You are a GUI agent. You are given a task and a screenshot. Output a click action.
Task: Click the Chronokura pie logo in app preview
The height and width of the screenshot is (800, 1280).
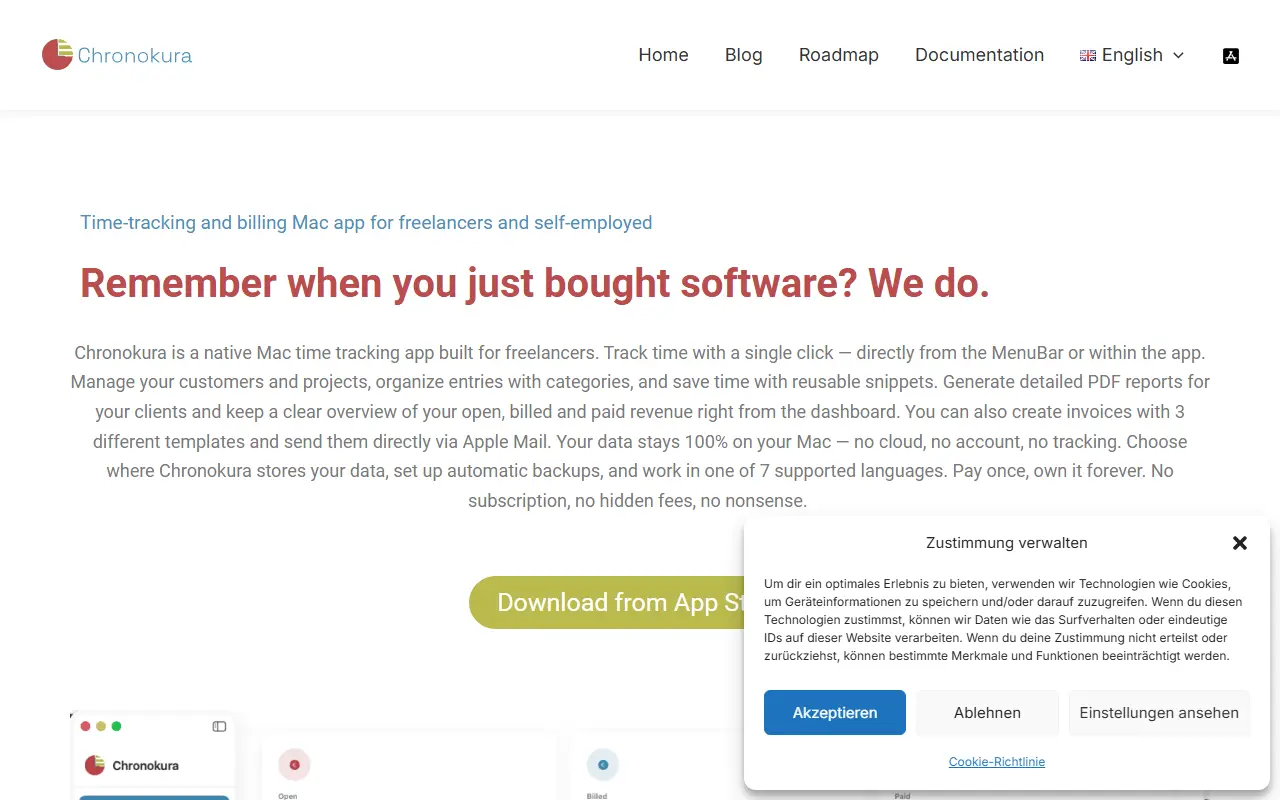(95, 765)
